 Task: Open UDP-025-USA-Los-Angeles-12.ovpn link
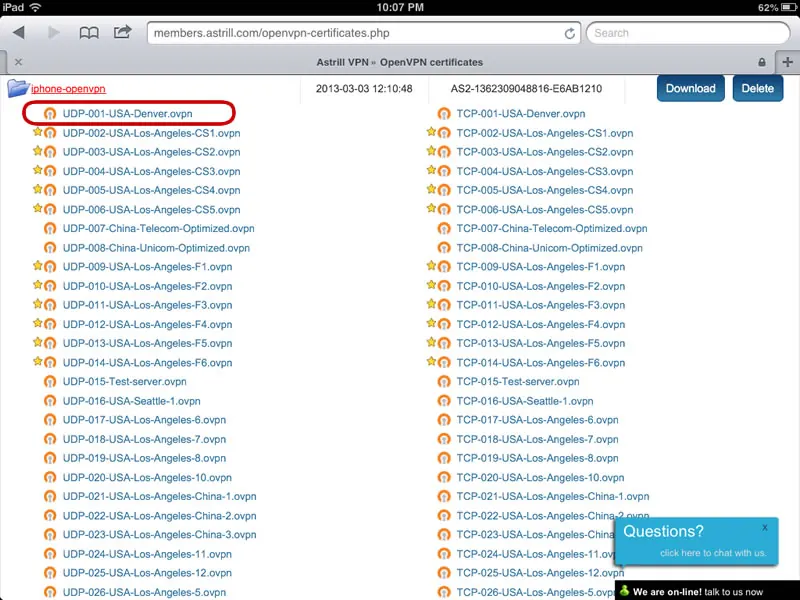click(x=147, y=573)
